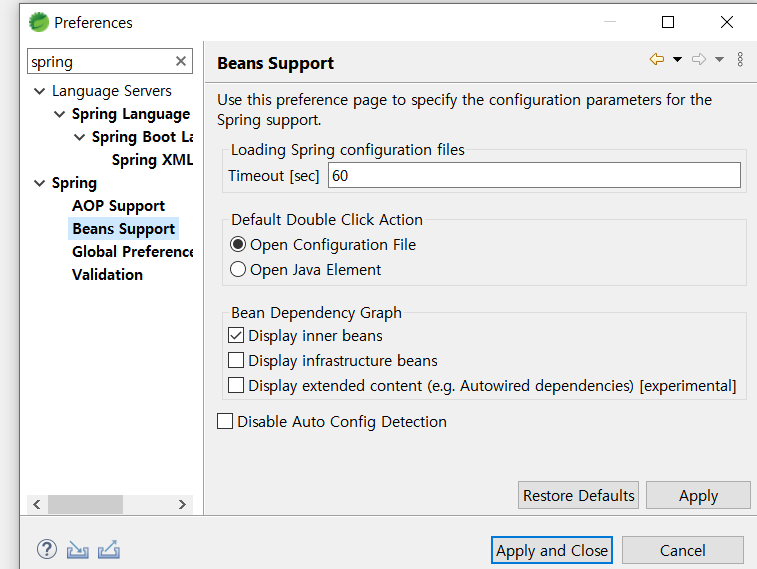Screen dimensions: 757x569
Task: Collapse the Spring tree node
Action: tap(40, 183)
